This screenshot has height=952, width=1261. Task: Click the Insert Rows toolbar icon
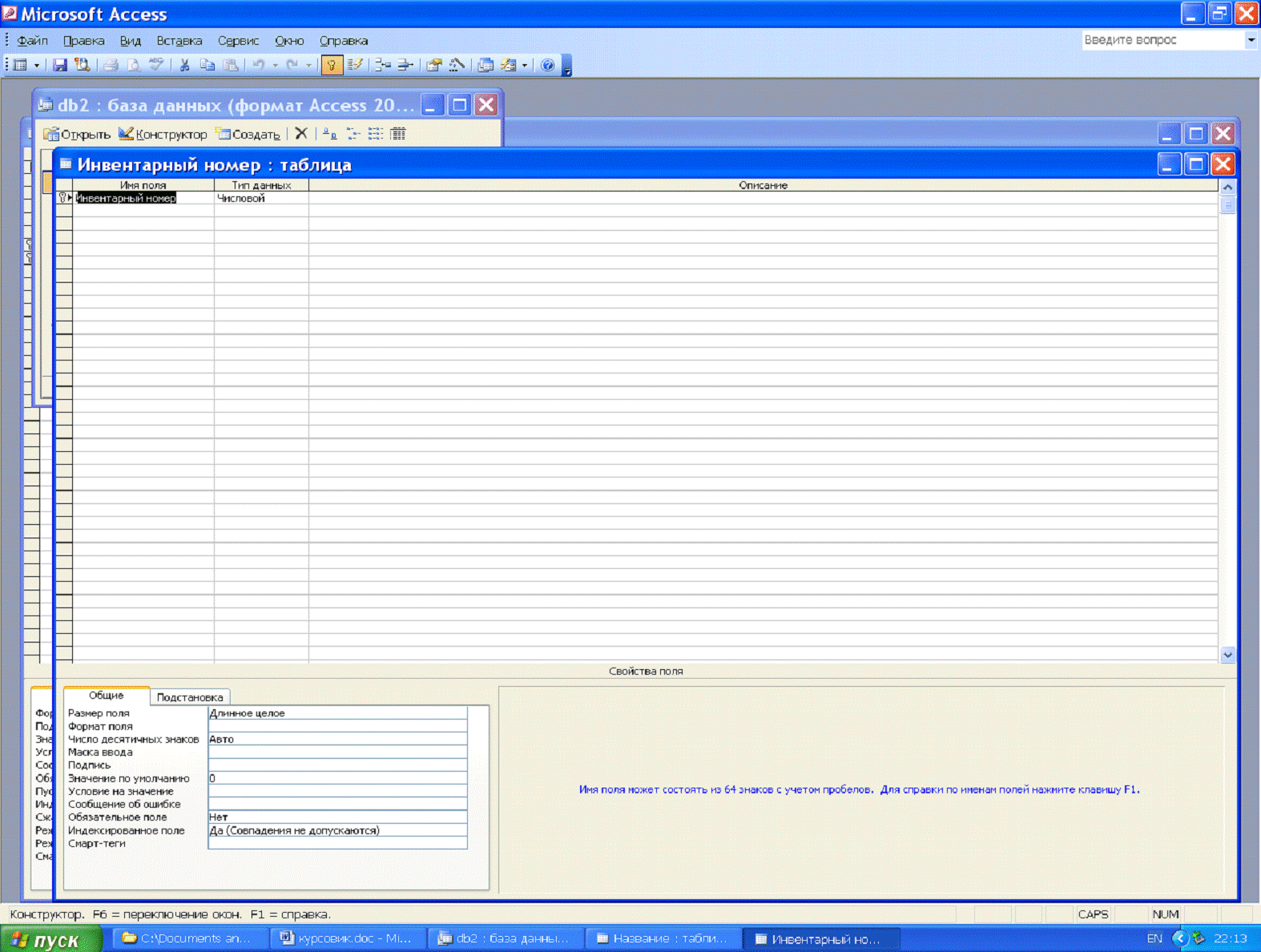pyautogui.click(x=383, y=66)
